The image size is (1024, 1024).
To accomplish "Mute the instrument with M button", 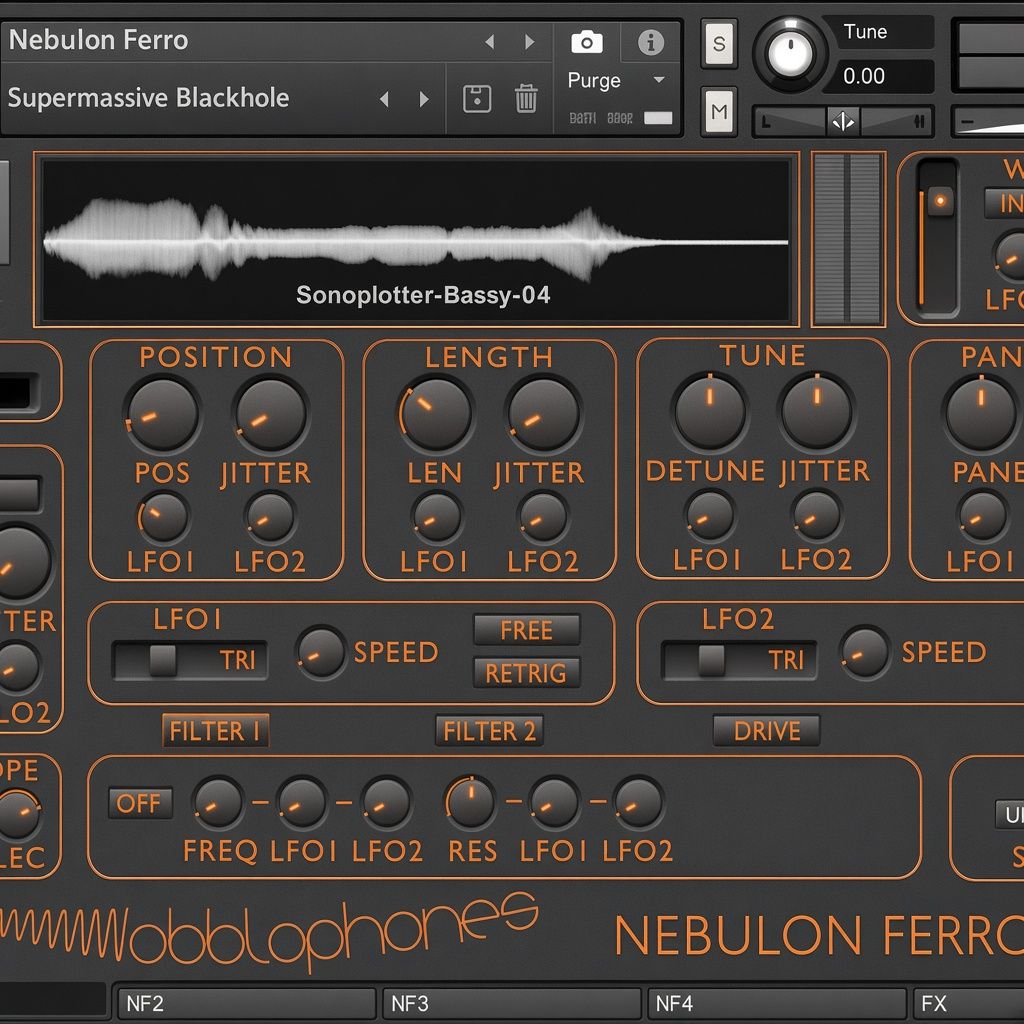I will click(x=719, y=112).
